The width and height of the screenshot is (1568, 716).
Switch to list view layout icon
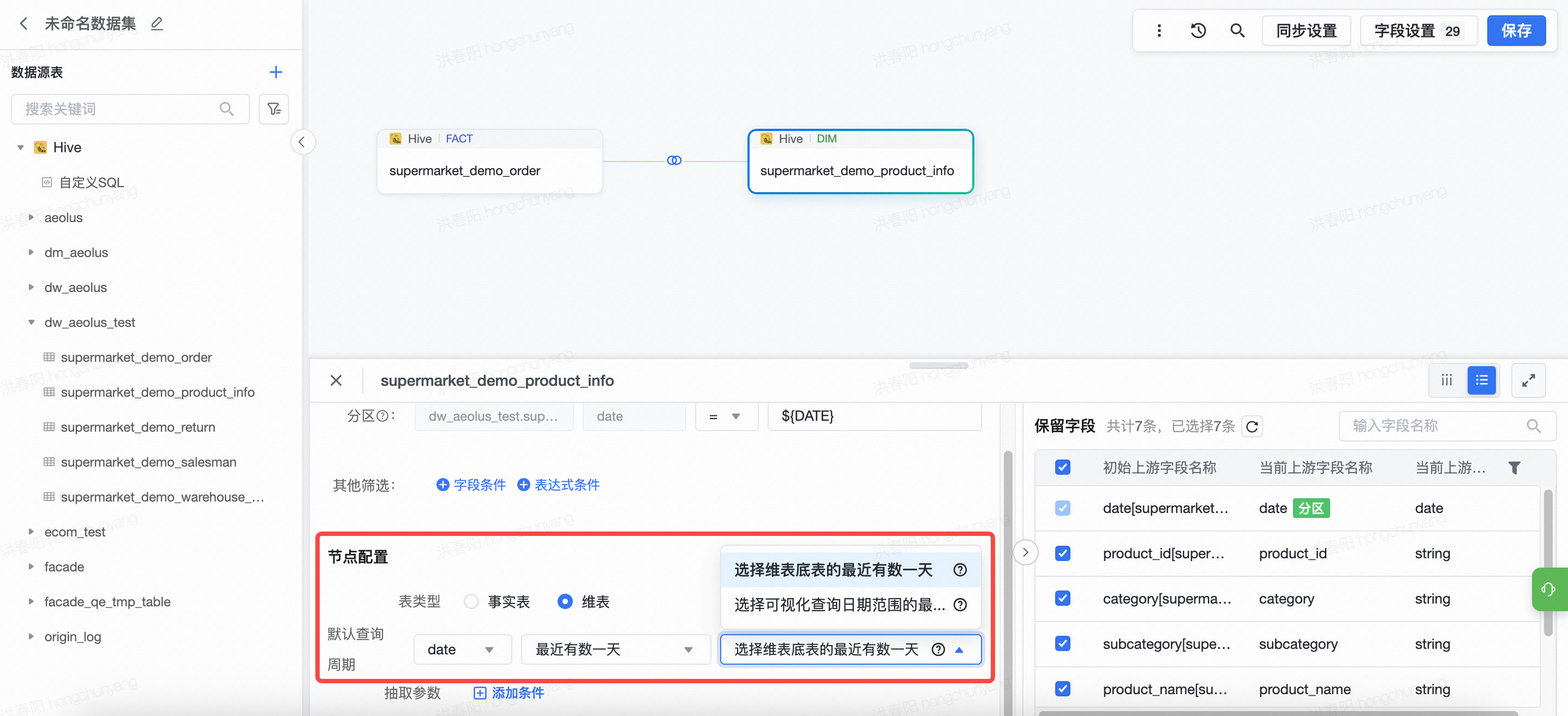coord(1481,380)
